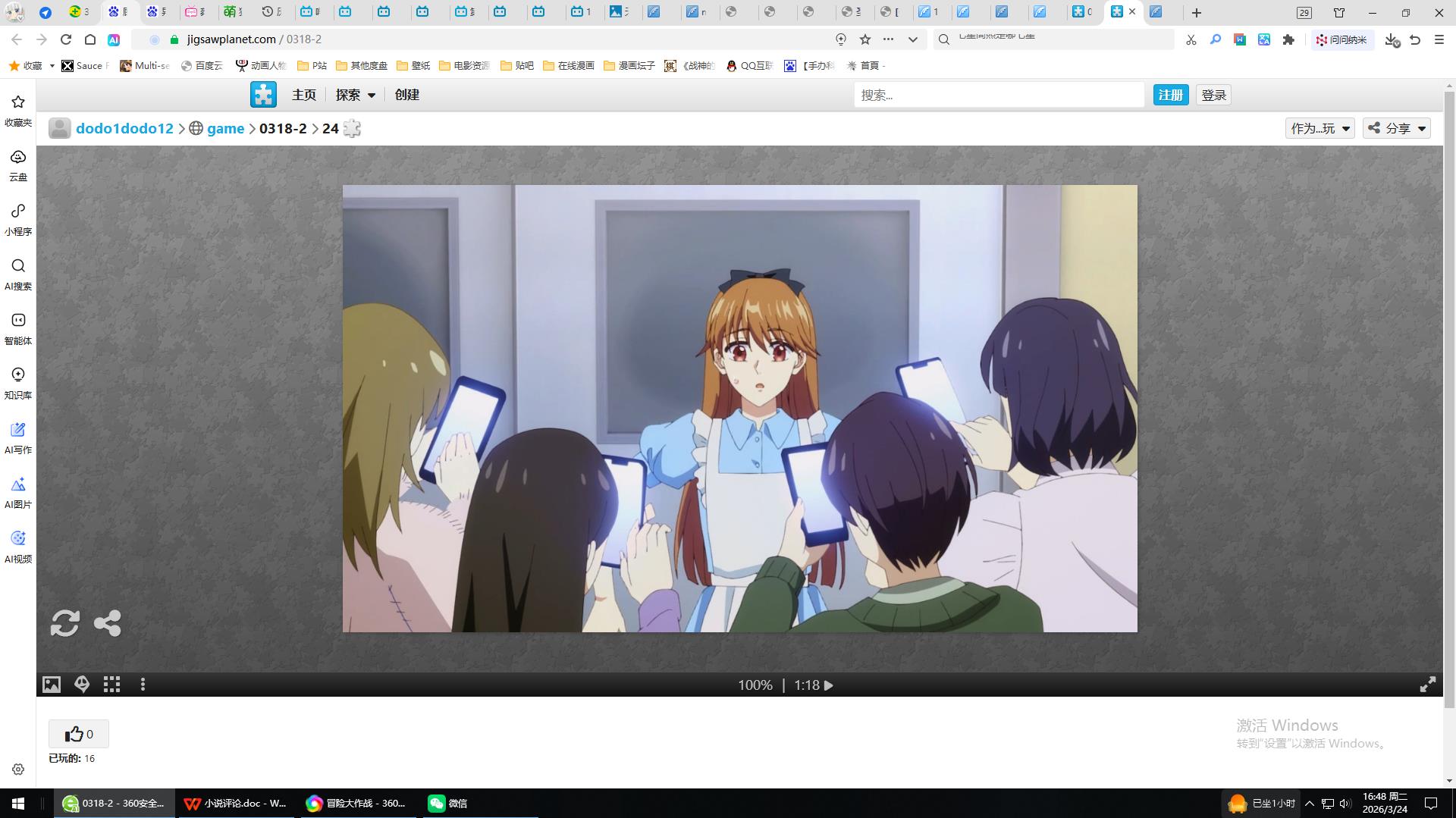Toggle fullscreen mode for the puzzle
The image size is (1456, 818).
pos(1427,685)
